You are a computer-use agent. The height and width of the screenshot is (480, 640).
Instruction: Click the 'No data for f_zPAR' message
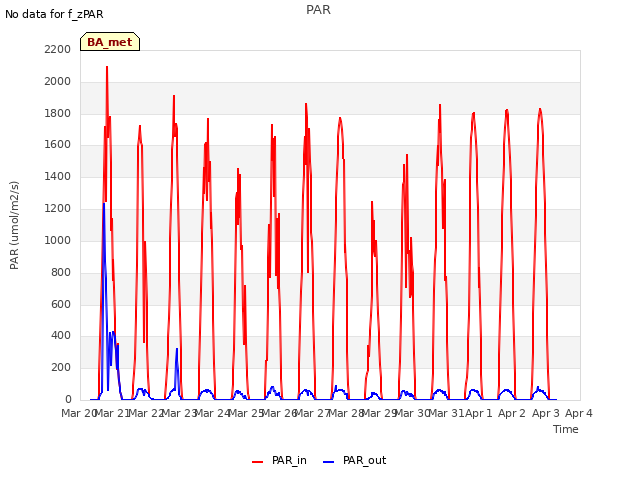[x=54, y=14]
